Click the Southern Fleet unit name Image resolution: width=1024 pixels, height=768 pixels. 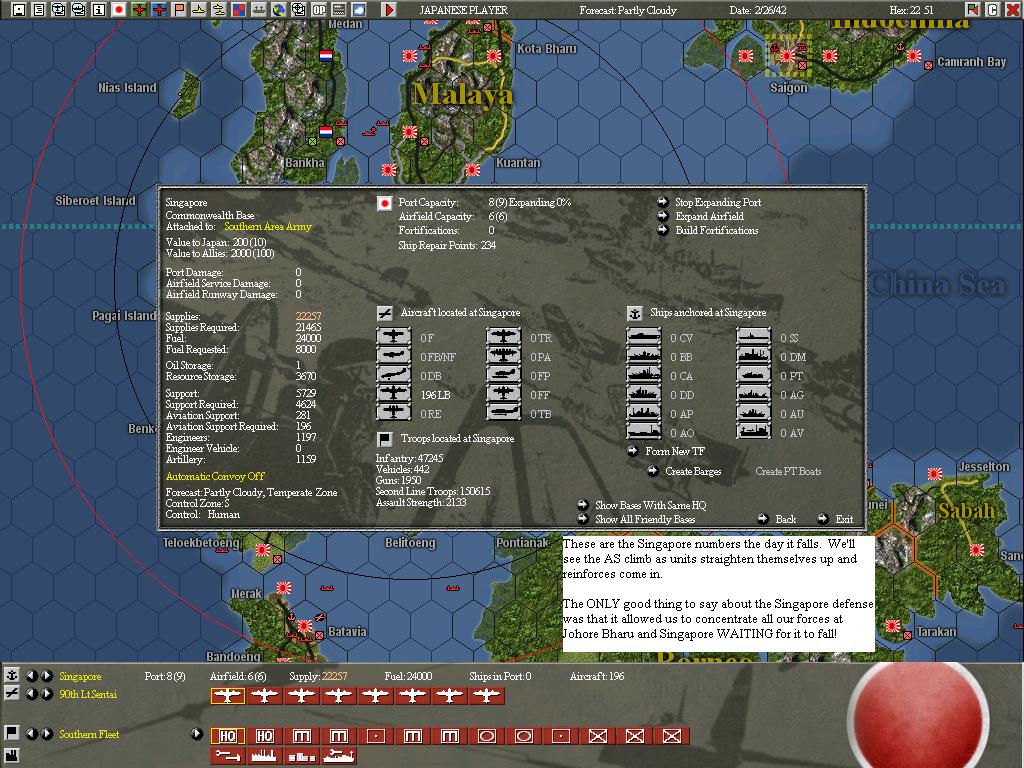89,734
